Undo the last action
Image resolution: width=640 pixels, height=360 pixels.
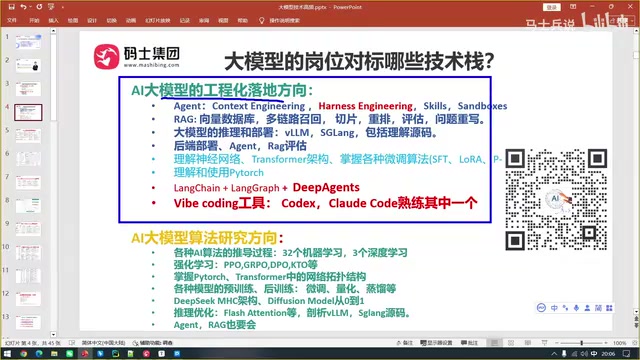(x=23, y=7)
